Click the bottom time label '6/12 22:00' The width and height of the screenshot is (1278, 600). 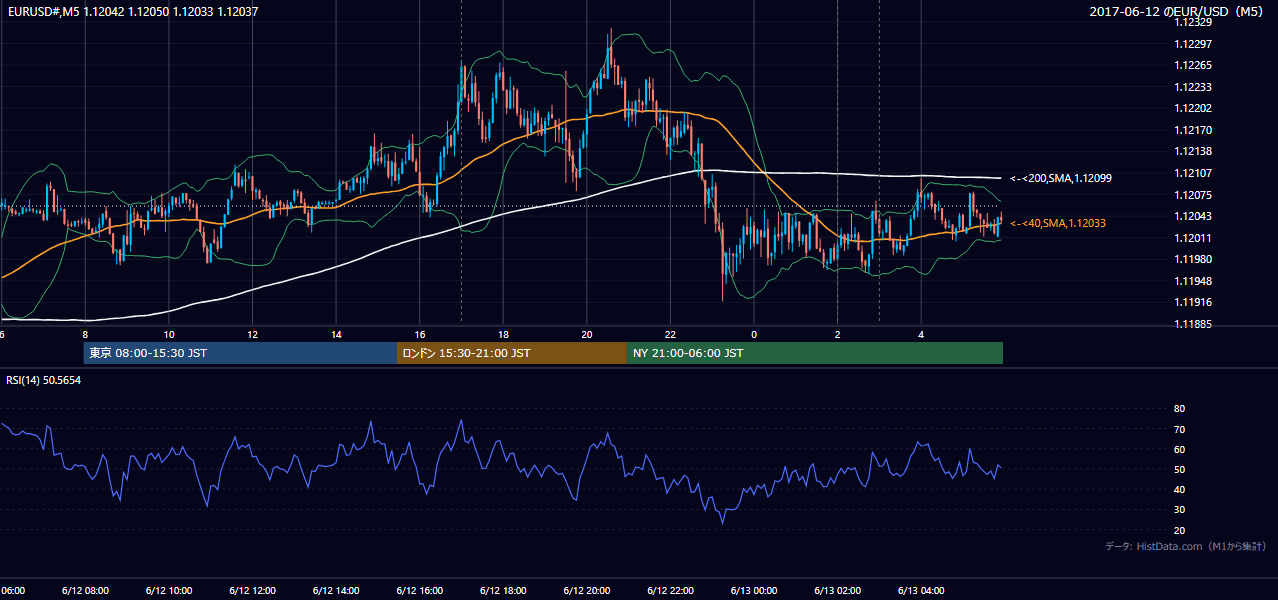point(671,591)
